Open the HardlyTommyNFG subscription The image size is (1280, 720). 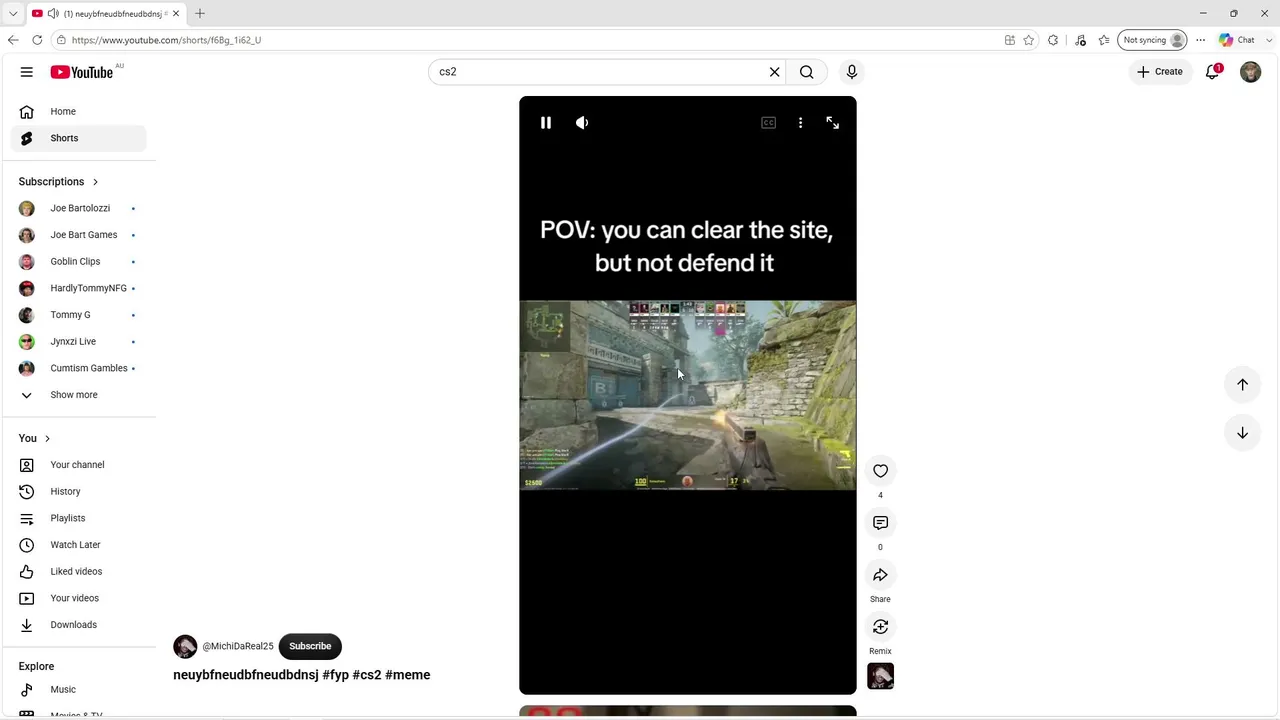[x=78, y=288]
